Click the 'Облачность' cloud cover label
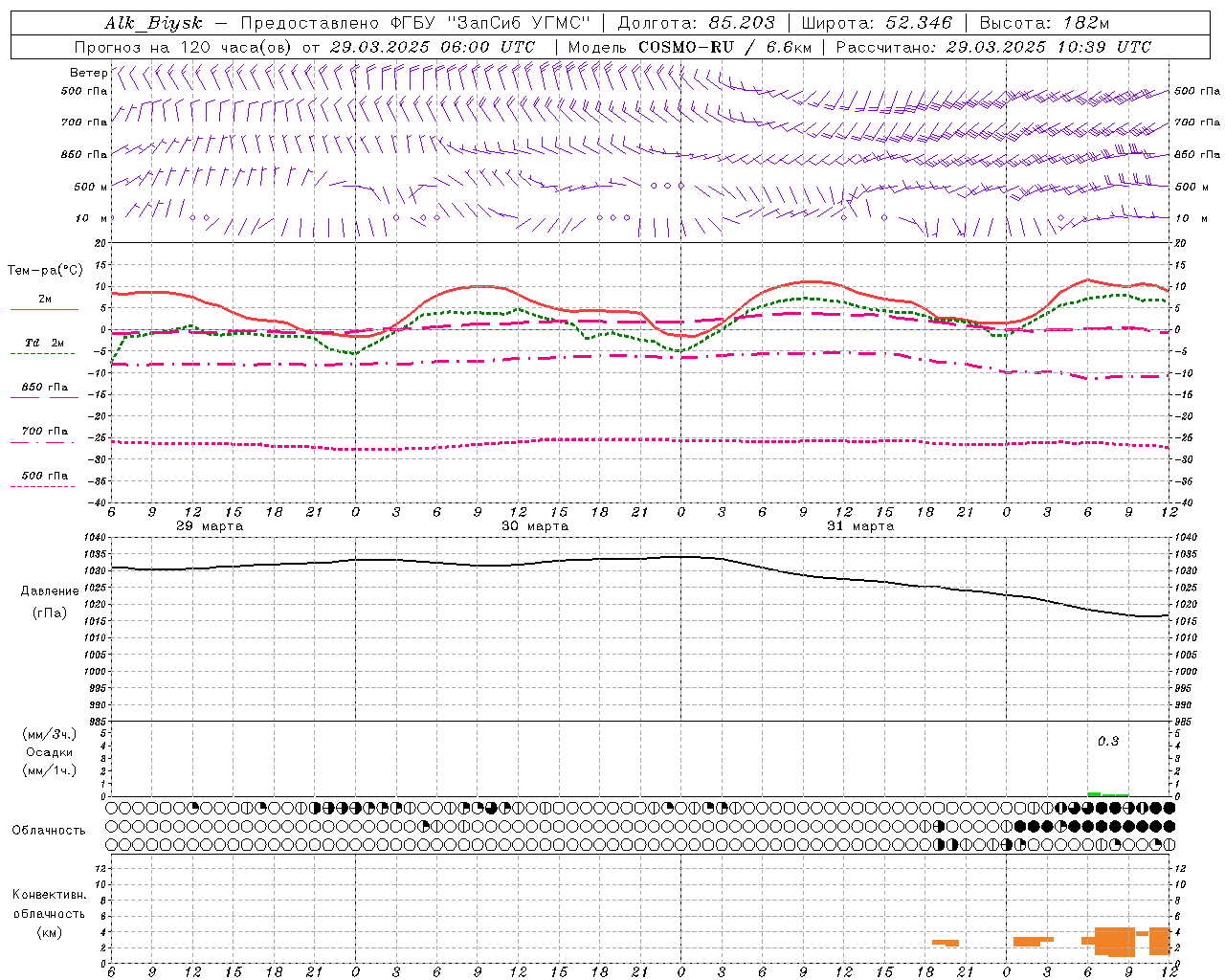This screenshot has height=980, width=1225. click(49, 830)
